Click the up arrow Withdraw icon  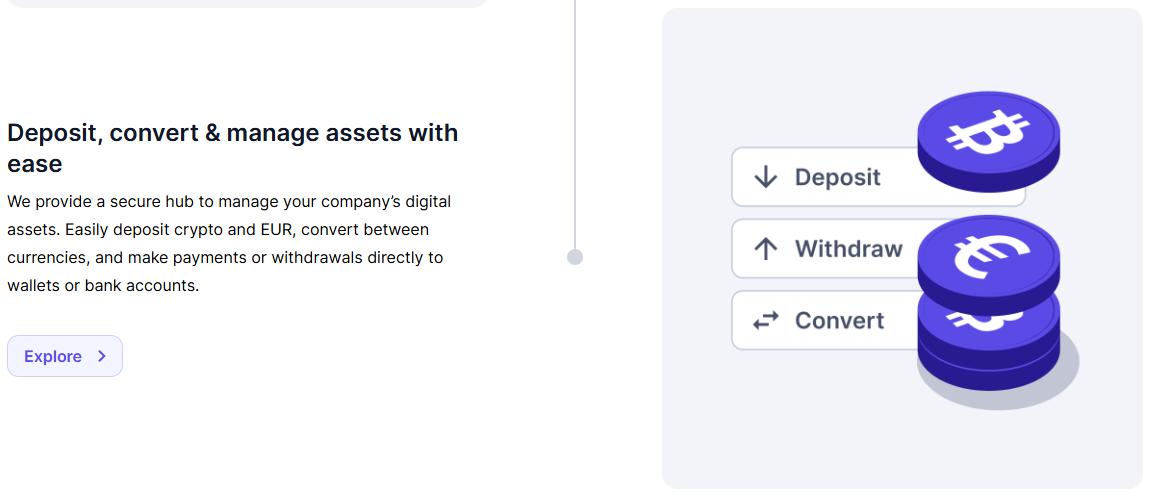point(765,249)
